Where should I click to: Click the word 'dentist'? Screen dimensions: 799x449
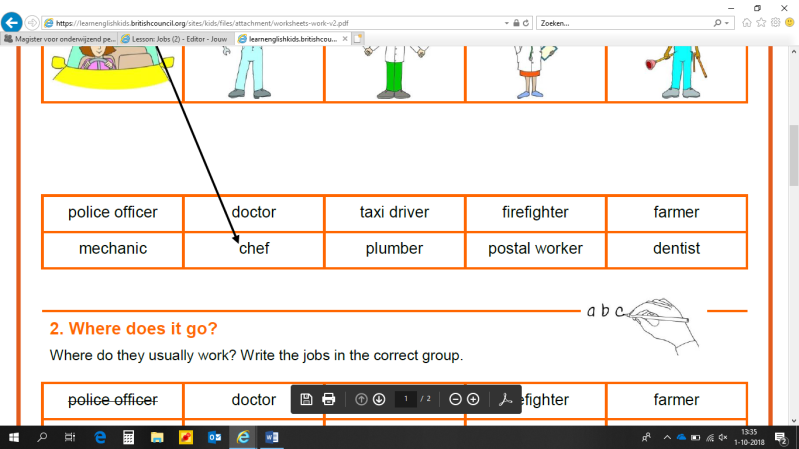[x=676, y=248]
